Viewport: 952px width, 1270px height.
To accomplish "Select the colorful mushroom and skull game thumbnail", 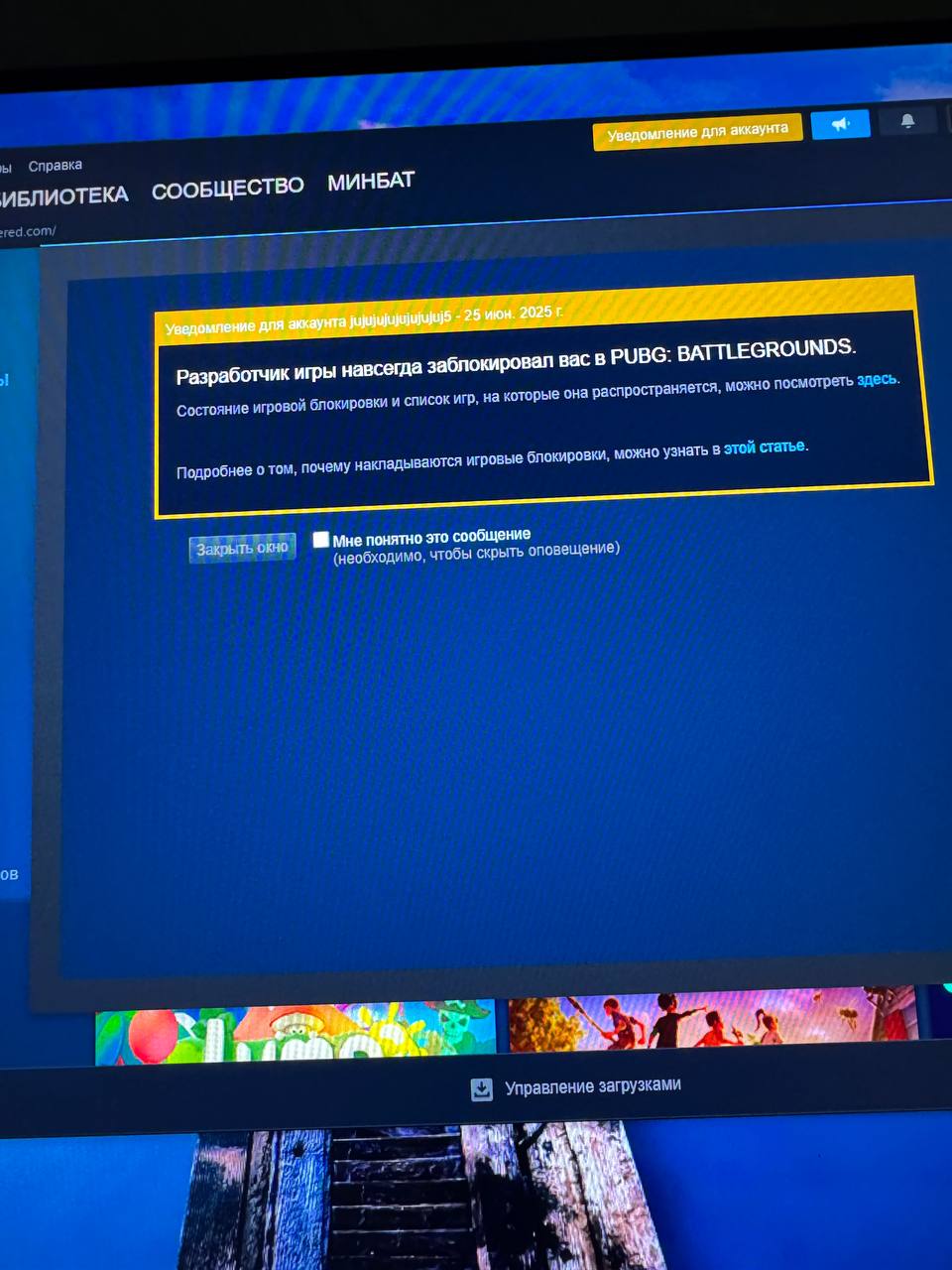I will coord(296,1031).
